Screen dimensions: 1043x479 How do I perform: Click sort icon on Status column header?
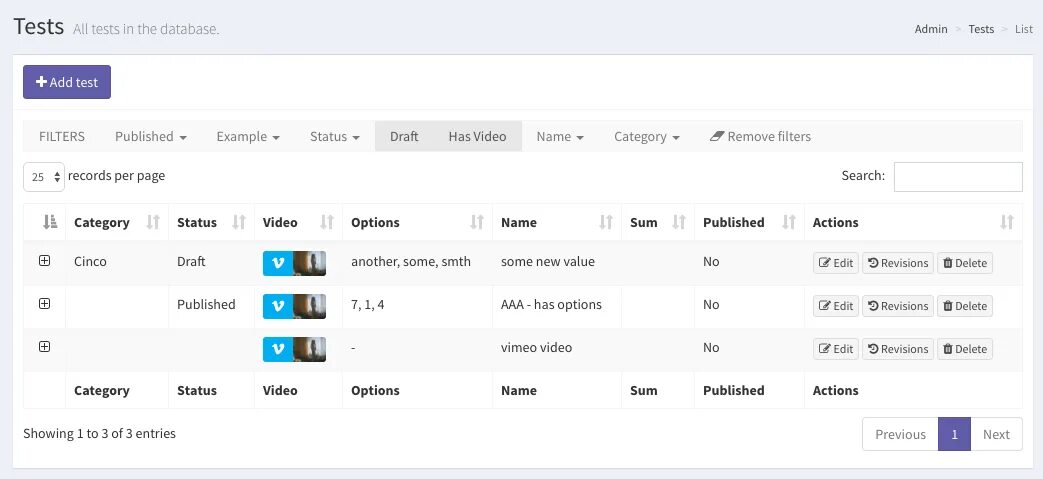coord(239,223)
